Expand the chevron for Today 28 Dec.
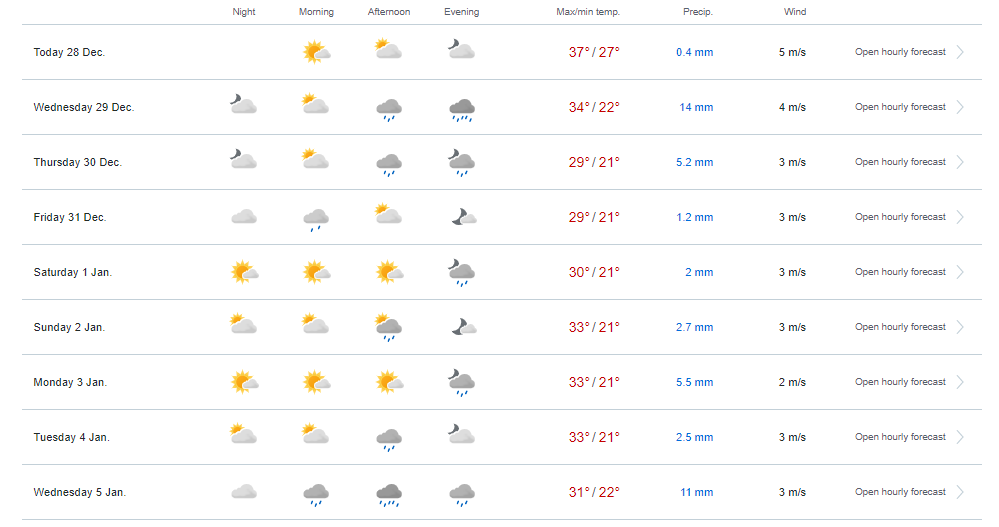Image resolution: width=999 pixels, height=527 pixels. [x=960, y=52]
